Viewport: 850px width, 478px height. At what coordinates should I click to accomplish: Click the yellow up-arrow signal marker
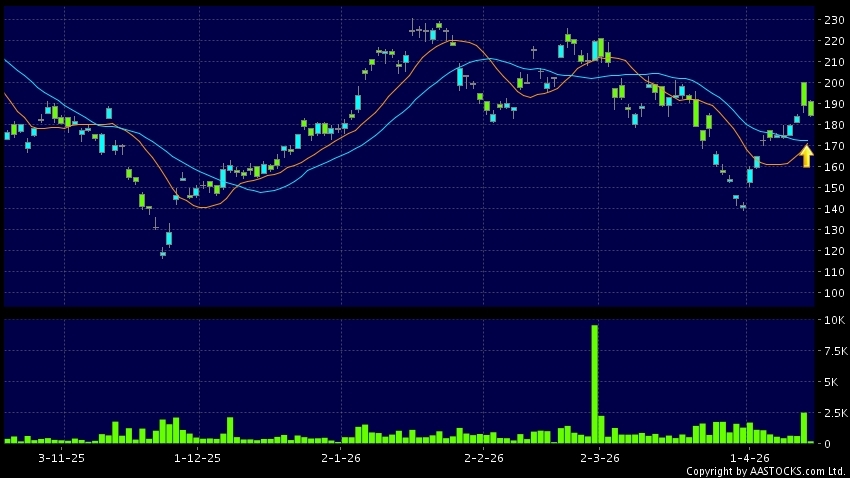click(x=806, y=156)
